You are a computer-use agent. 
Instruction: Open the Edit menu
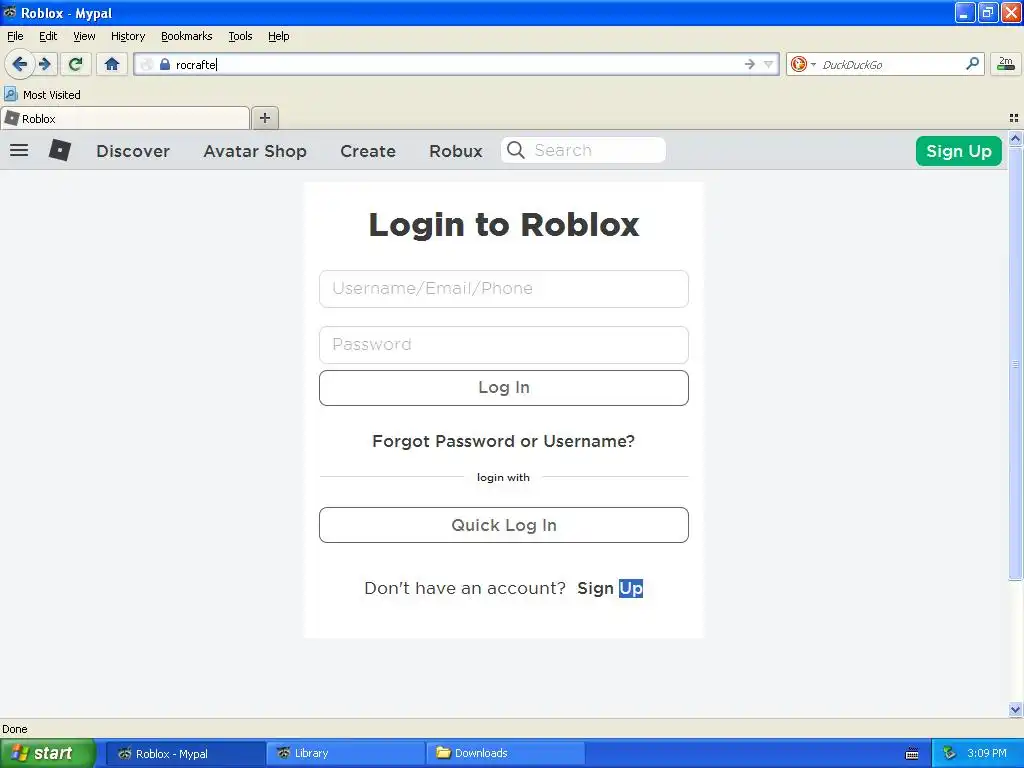48,36
